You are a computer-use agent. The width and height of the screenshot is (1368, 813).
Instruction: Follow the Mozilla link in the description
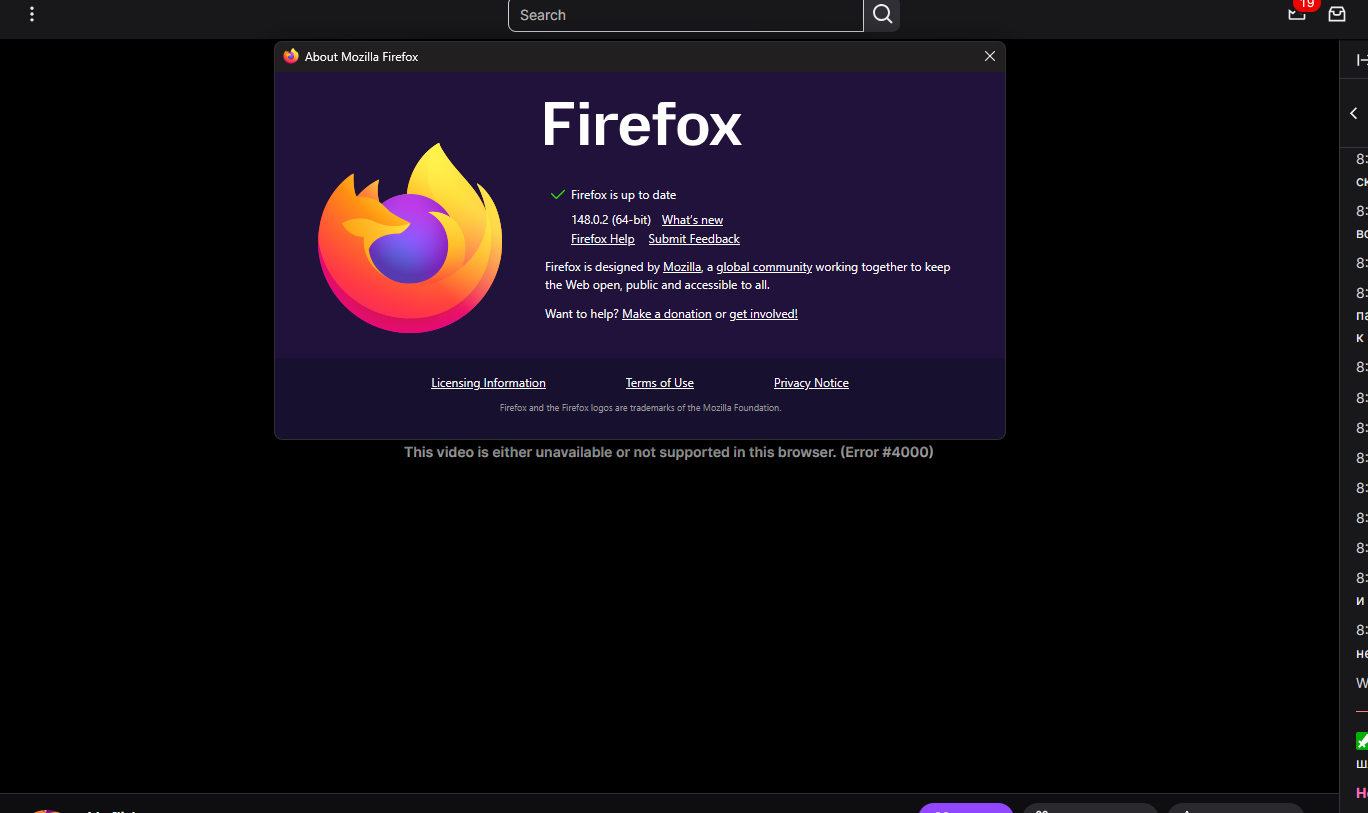tap(682, 267)
